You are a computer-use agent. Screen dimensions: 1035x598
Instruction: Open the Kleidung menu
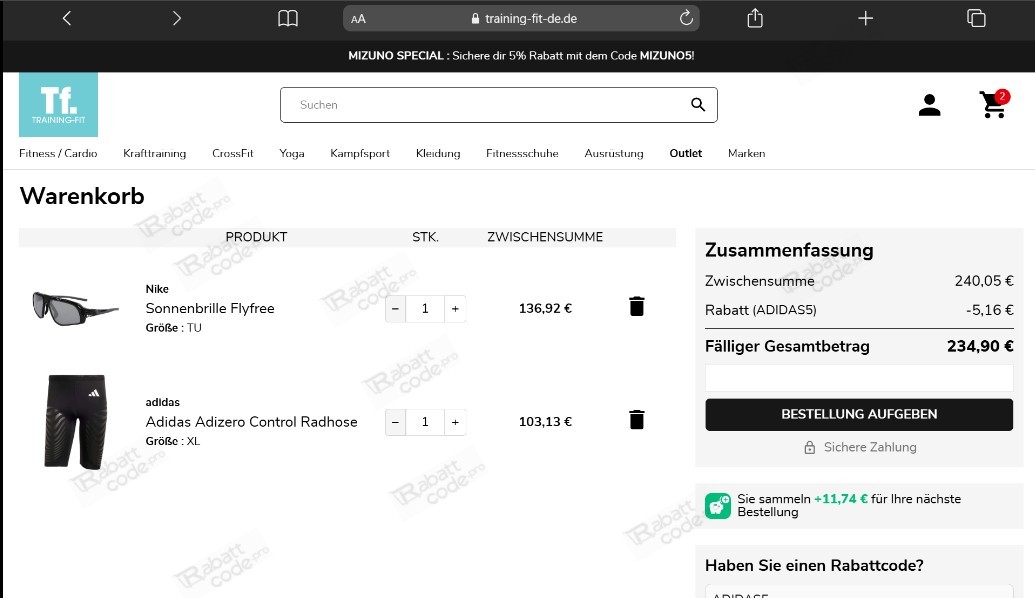(x=438, y=153)
